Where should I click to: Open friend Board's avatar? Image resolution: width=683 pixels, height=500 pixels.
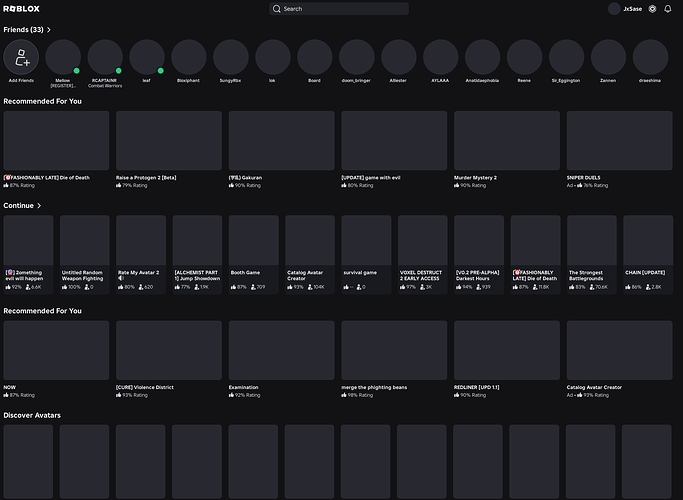pos(314,57)
